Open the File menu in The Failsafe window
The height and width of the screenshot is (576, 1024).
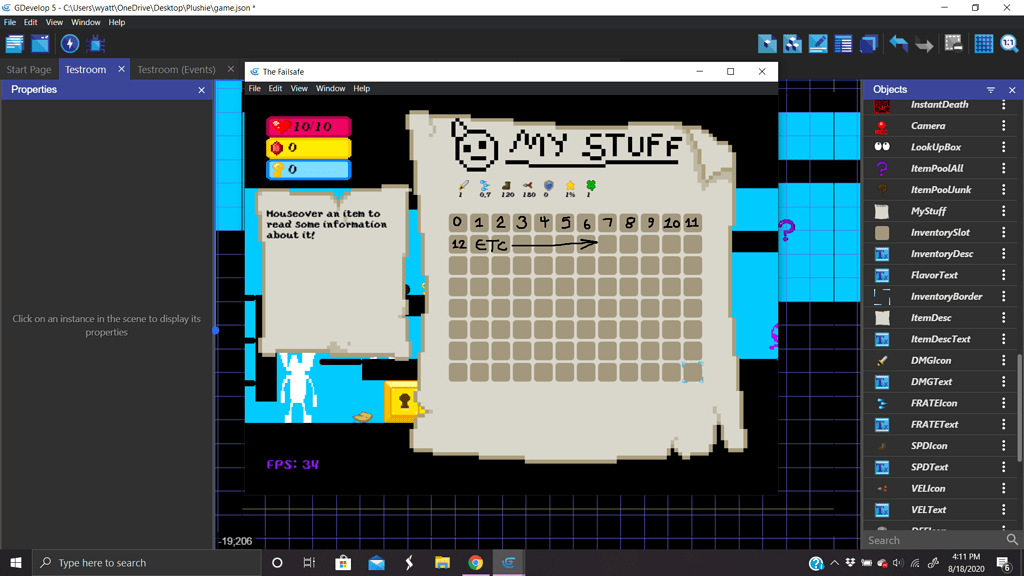pos(254,88)
